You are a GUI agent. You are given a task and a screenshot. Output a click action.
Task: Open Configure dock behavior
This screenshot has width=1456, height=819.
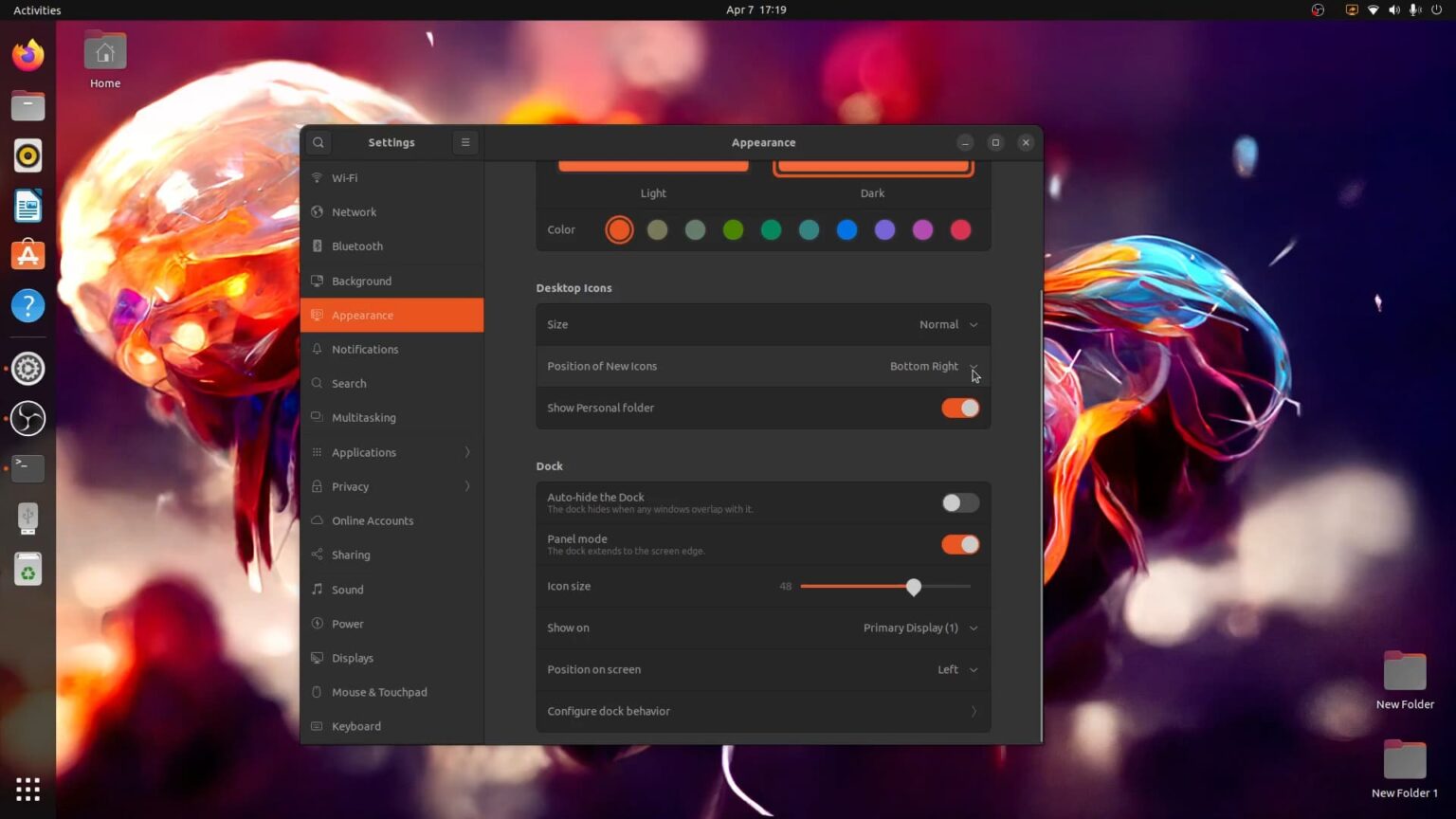762,711
